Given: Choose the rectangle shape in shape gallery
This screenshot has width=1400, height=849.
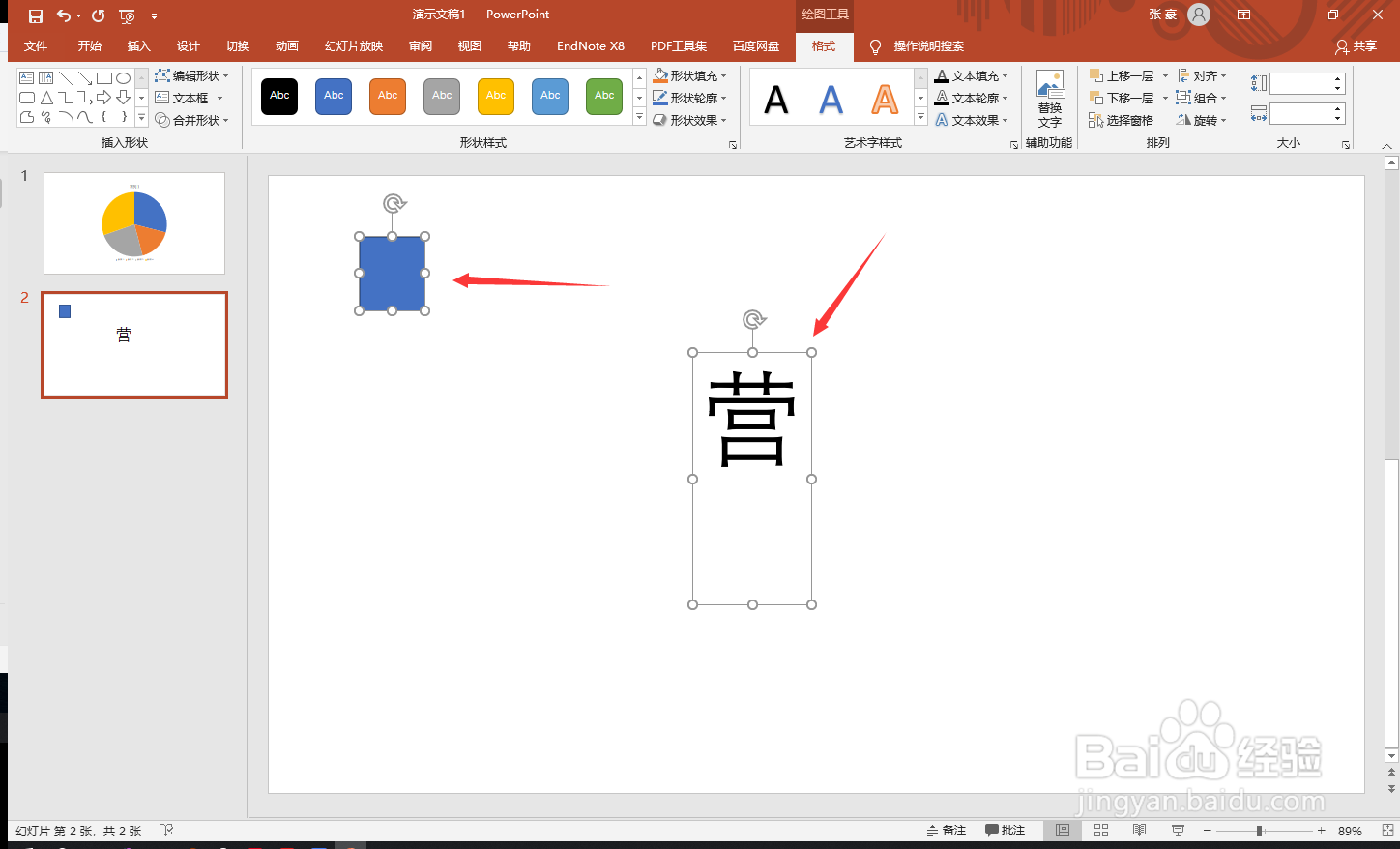Looking at the screenshot, I should (104, 77).
